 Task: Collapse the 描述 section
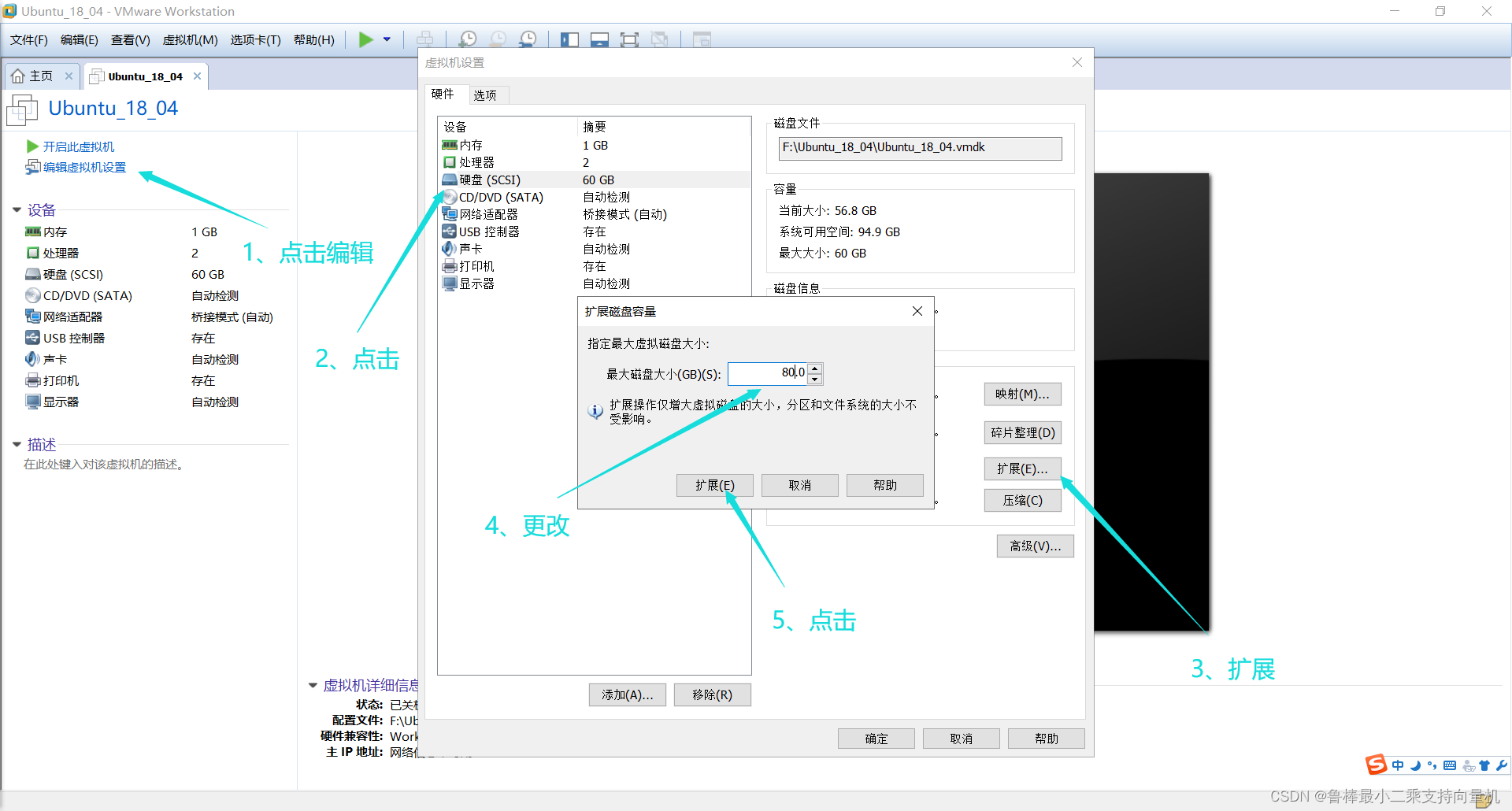17,445
